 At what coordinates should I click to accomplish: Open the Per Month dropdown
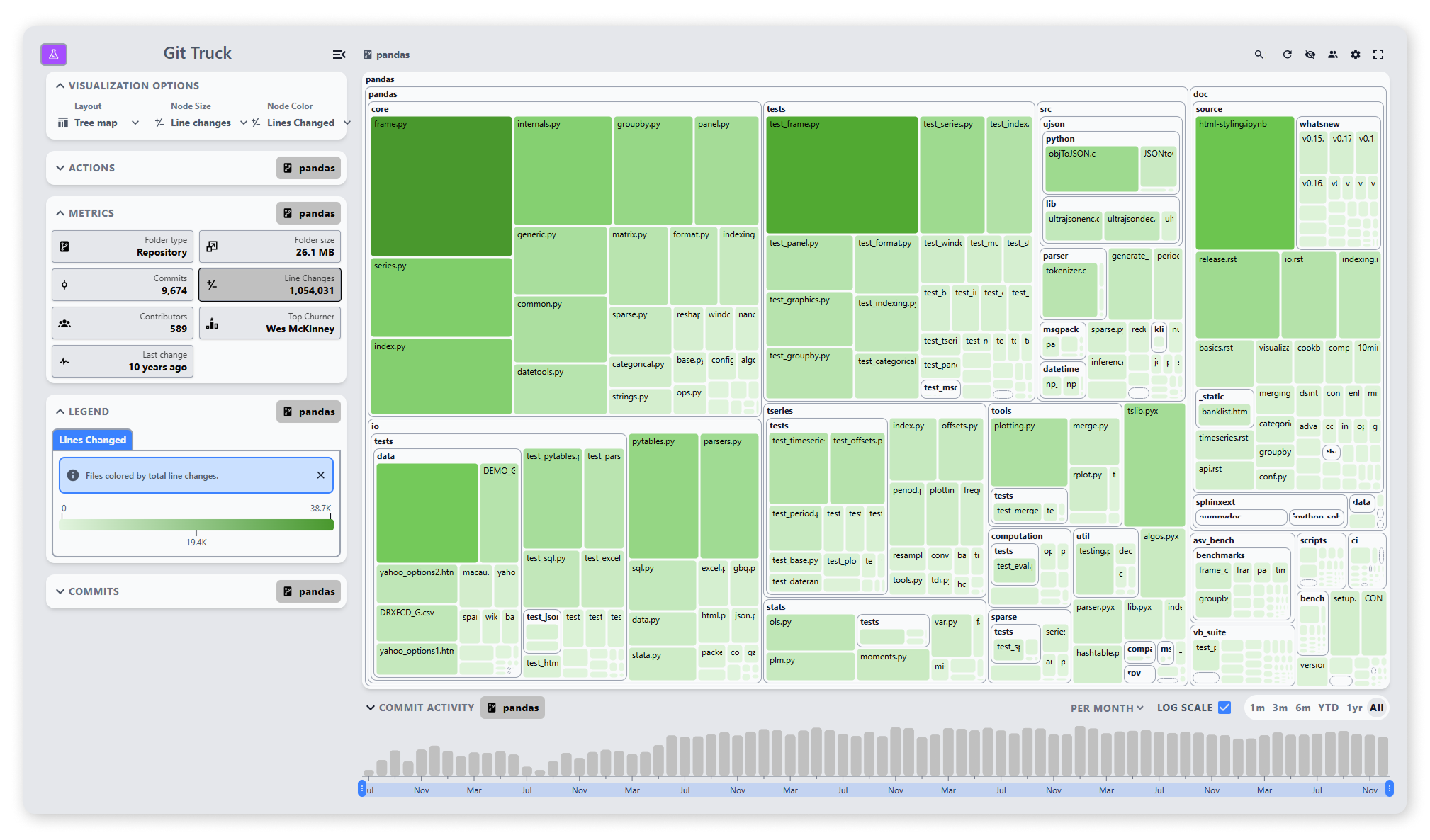pyautogui.click(x=1107, y=708)
